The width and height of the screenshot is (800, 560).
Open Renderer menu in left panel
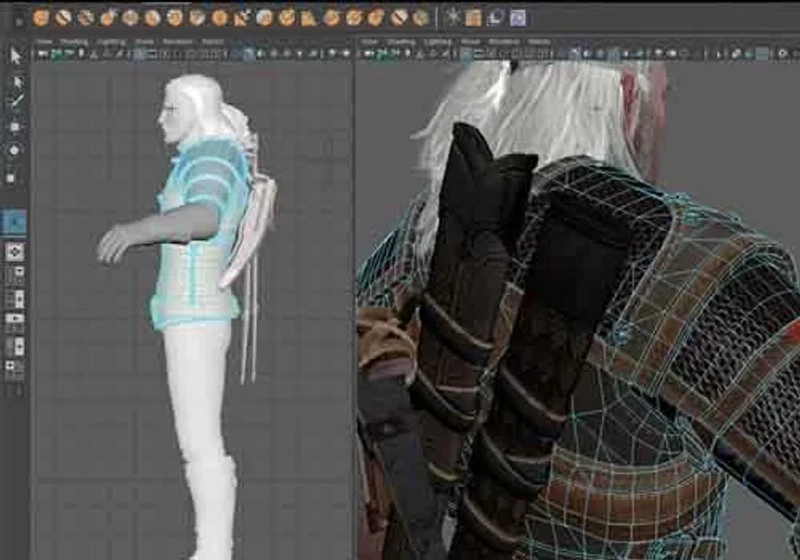point(178,42)
